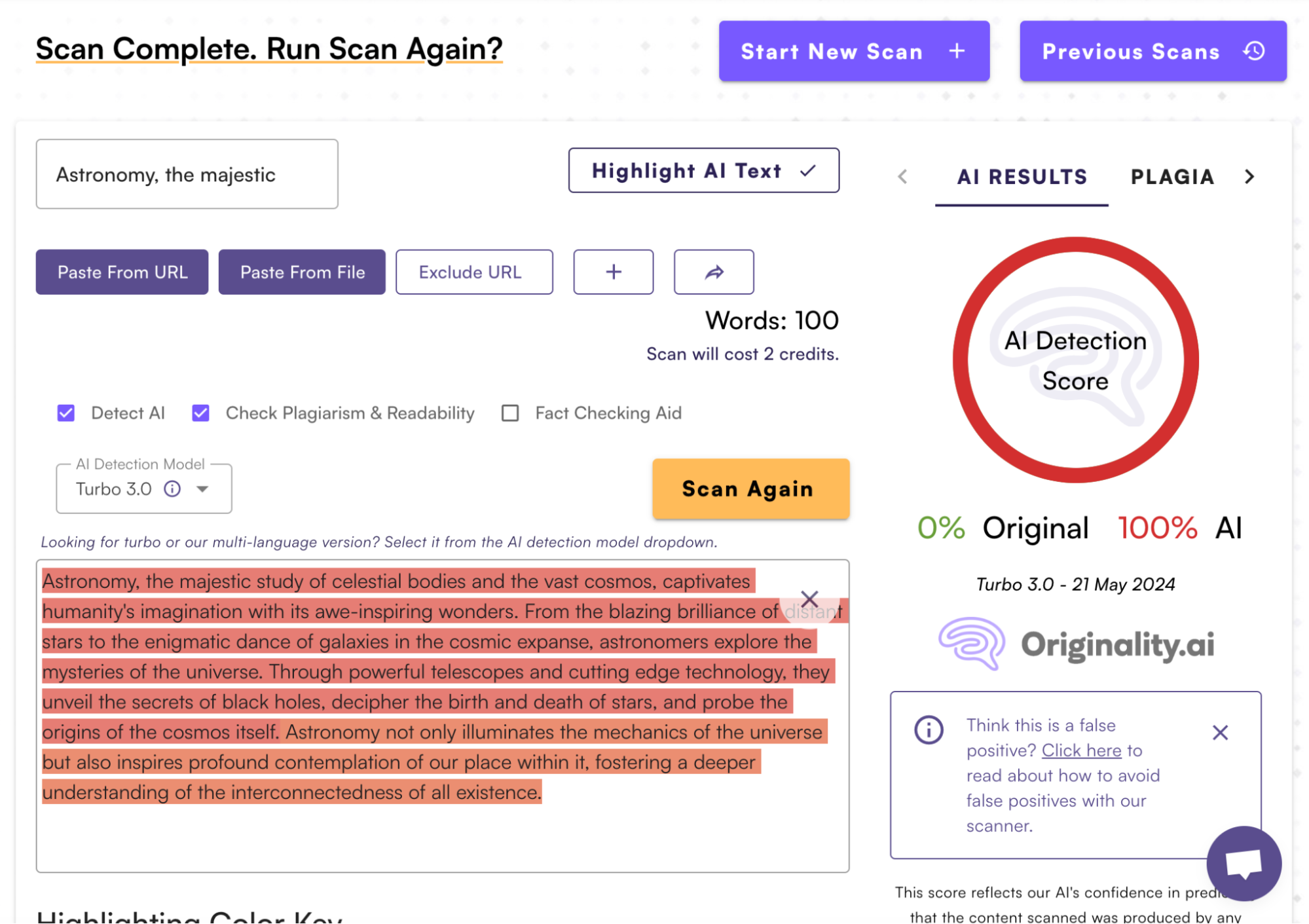Image resolution: width=1309 pixels, height=924 pixels.
Task: Switch to the AI RESULTS tab
Action: coord(1021,177)
